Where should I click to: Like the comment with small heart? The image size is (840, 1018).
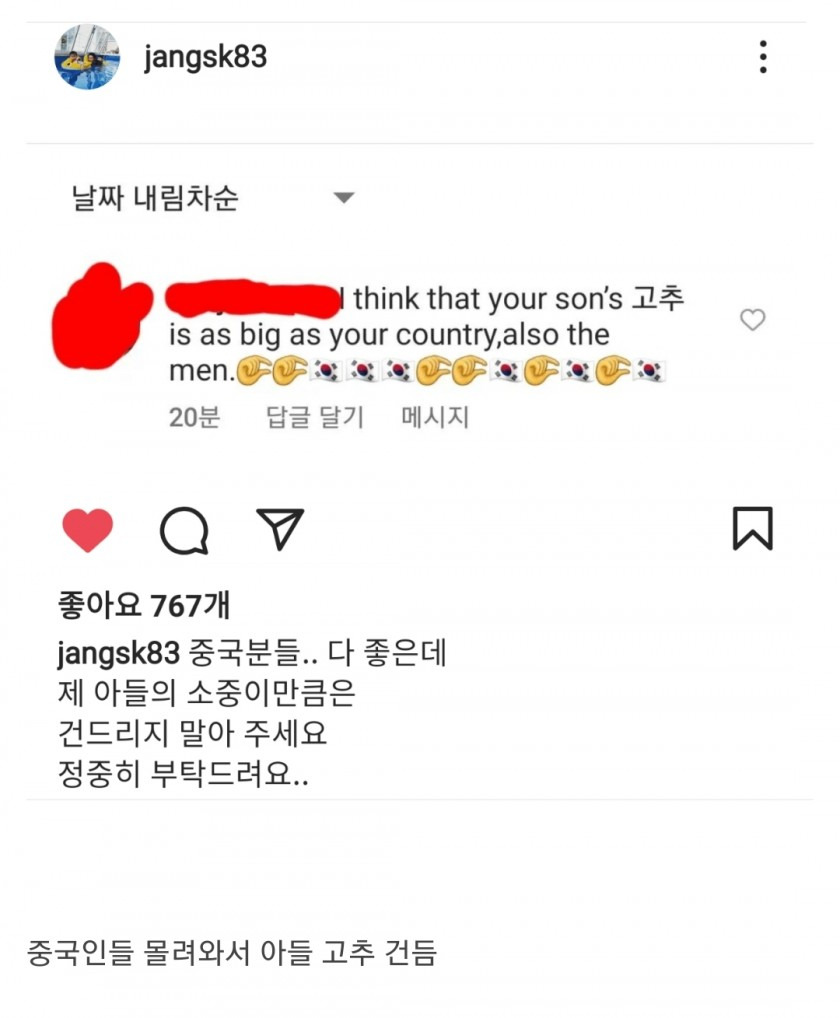[x=753, y=319]
